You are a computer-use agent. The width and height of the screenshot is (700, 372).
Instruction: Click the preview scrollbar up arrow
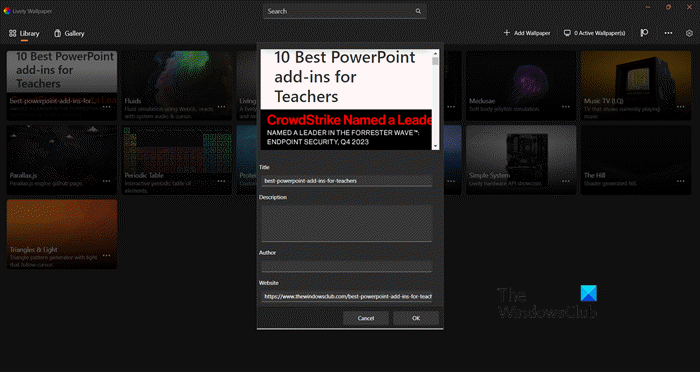point(435,54)
